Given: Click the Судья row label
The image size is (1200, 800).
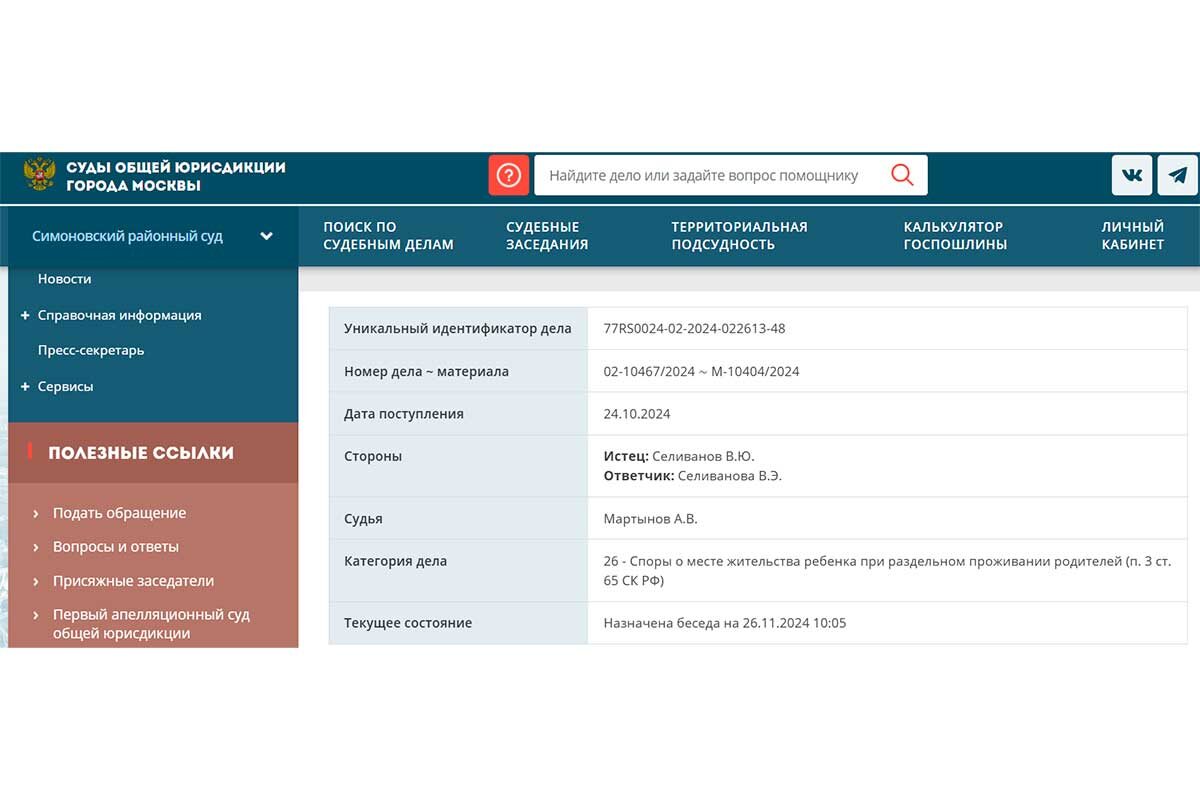Looking at the screenshot, I should click(363, 519).
